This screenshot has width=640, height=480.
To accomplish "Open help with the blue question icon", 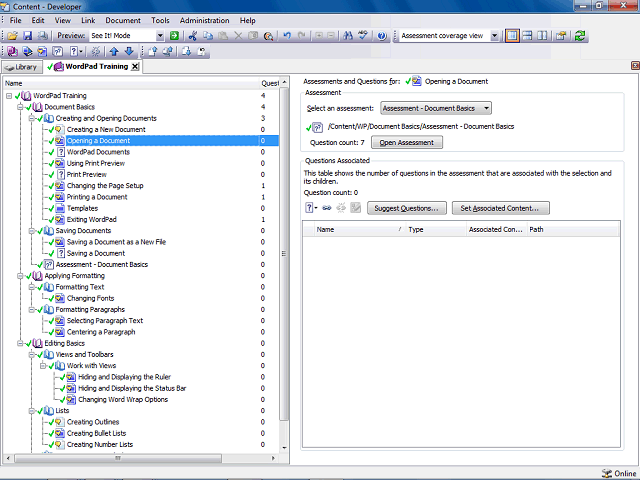I will (x=382, y=36).
